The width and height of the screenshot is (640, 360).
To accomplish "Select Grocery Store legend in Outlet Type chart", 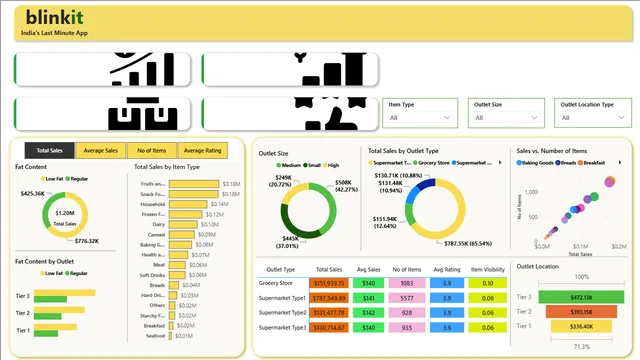I will coord(431,162).
